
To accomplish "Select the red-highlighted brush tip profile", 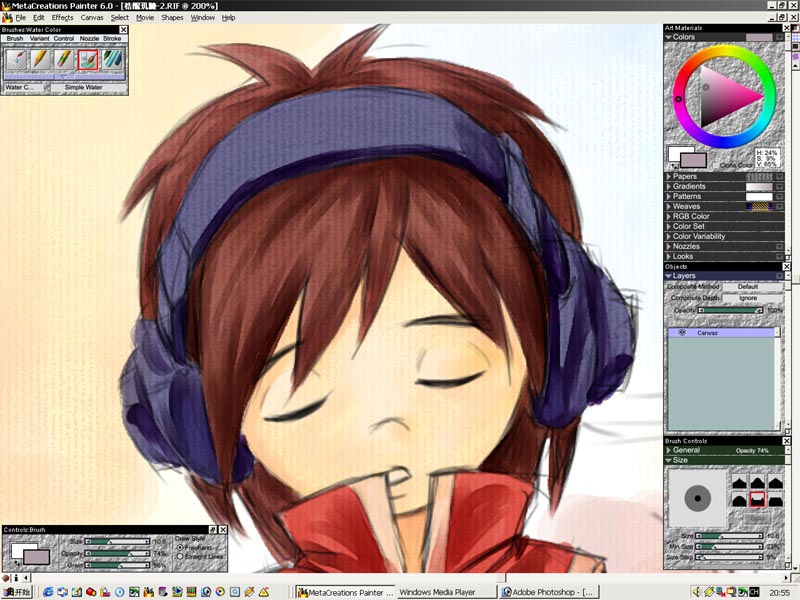I will coord(757,498).
